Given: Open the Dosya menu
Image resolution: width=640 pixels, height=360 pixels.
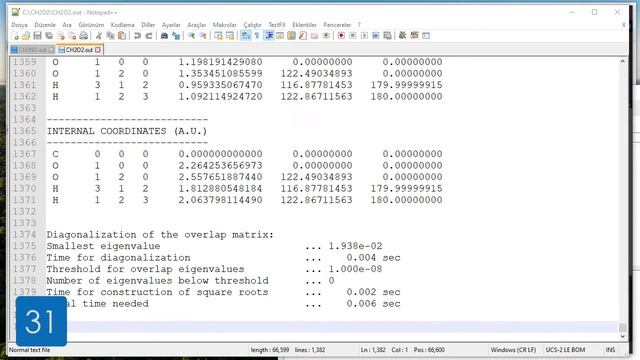Looking at the screenshot, I should pos(19,25).
